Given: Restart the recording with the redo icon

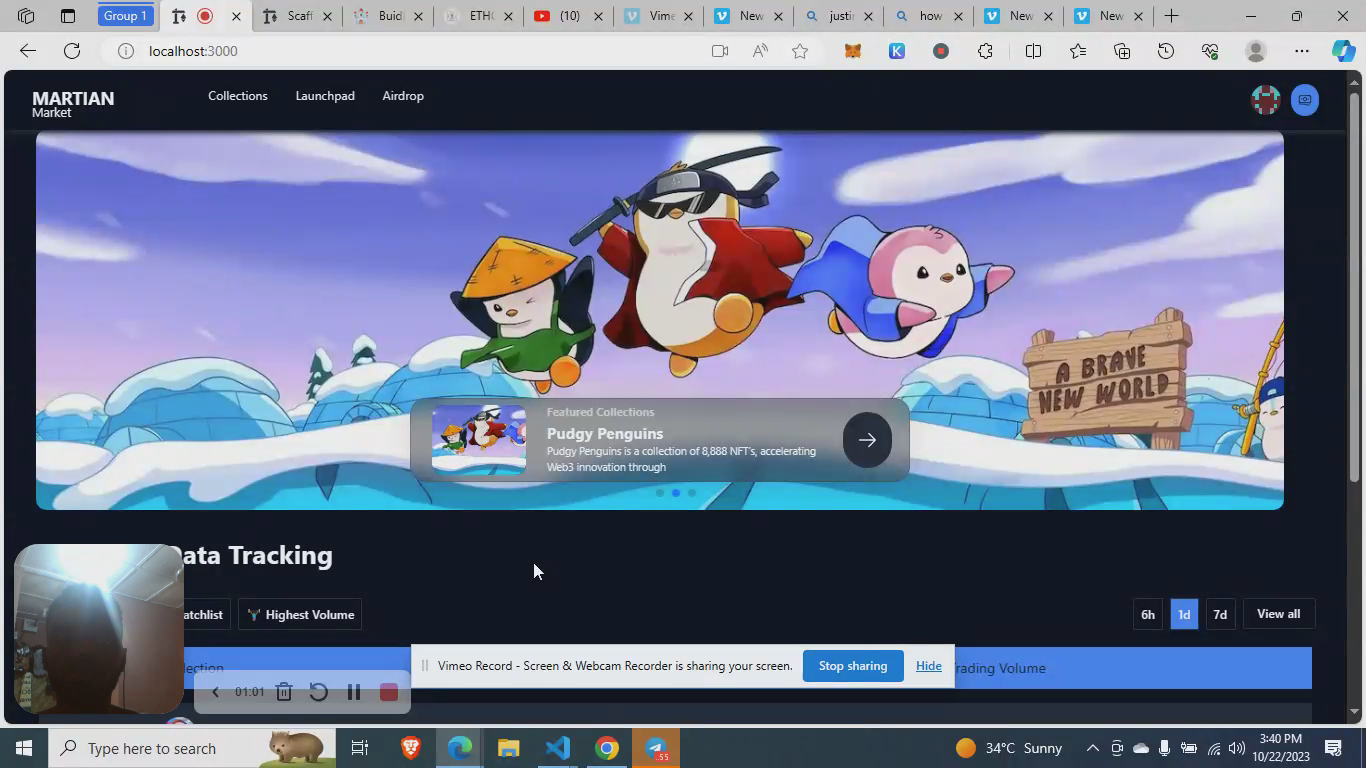Looking at the screenshot, I should 318,692.
